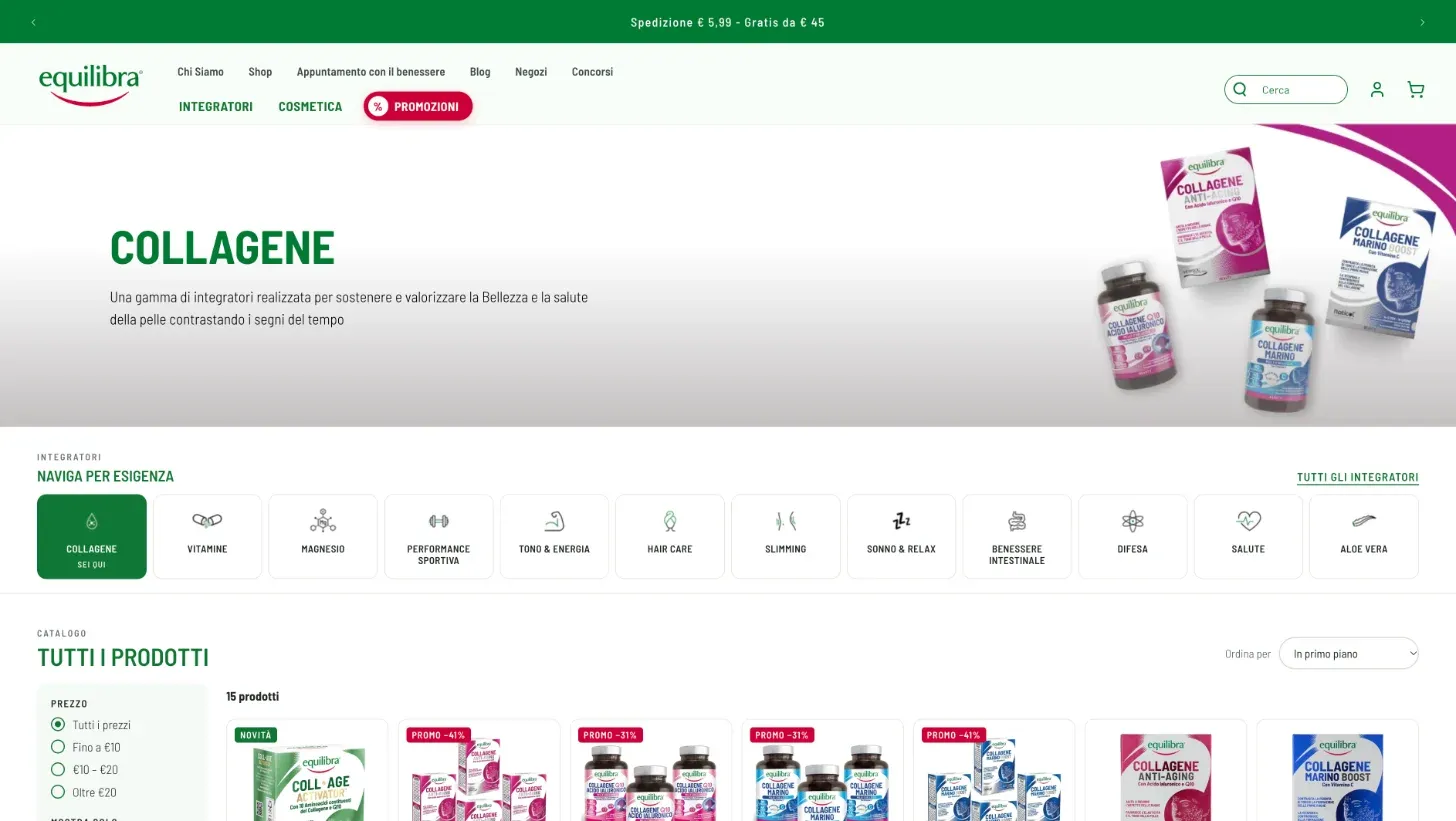This screenshot has height=821, width=1456.
Task: Open Salute category tile
Action: point(1248,537)
